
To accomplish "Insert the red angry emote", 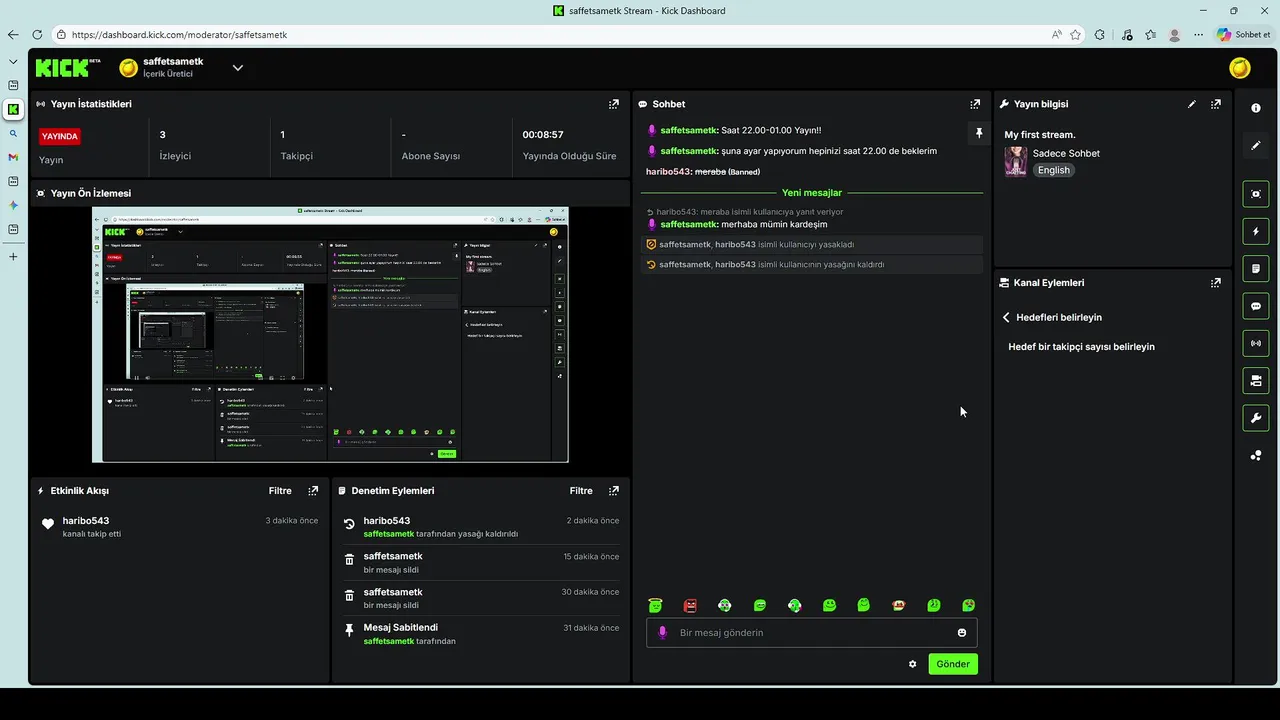I will pos(690,605).
